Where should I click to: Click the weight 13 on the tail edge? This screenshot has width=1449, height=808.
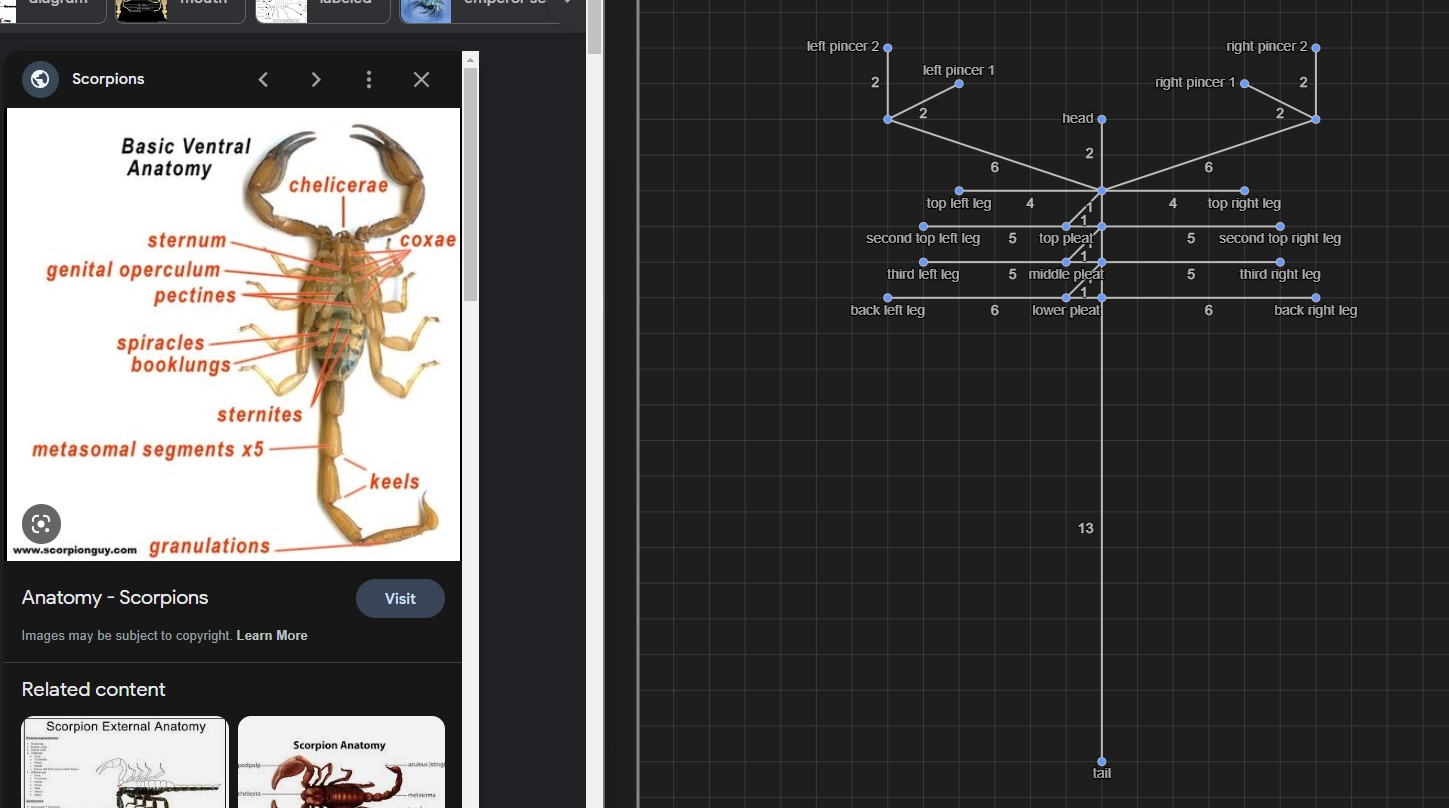pos(1086,528)
